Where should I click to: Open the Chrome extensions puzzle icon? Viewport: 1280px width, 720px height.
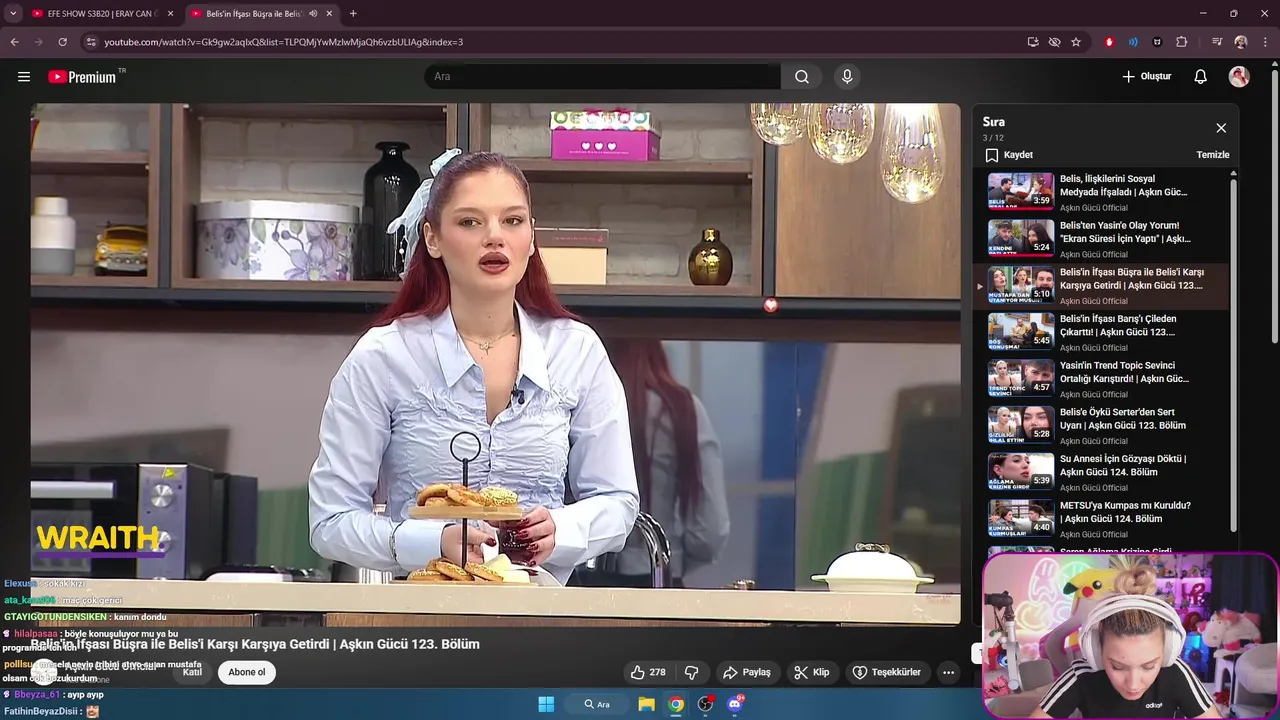pos(1182,42)
